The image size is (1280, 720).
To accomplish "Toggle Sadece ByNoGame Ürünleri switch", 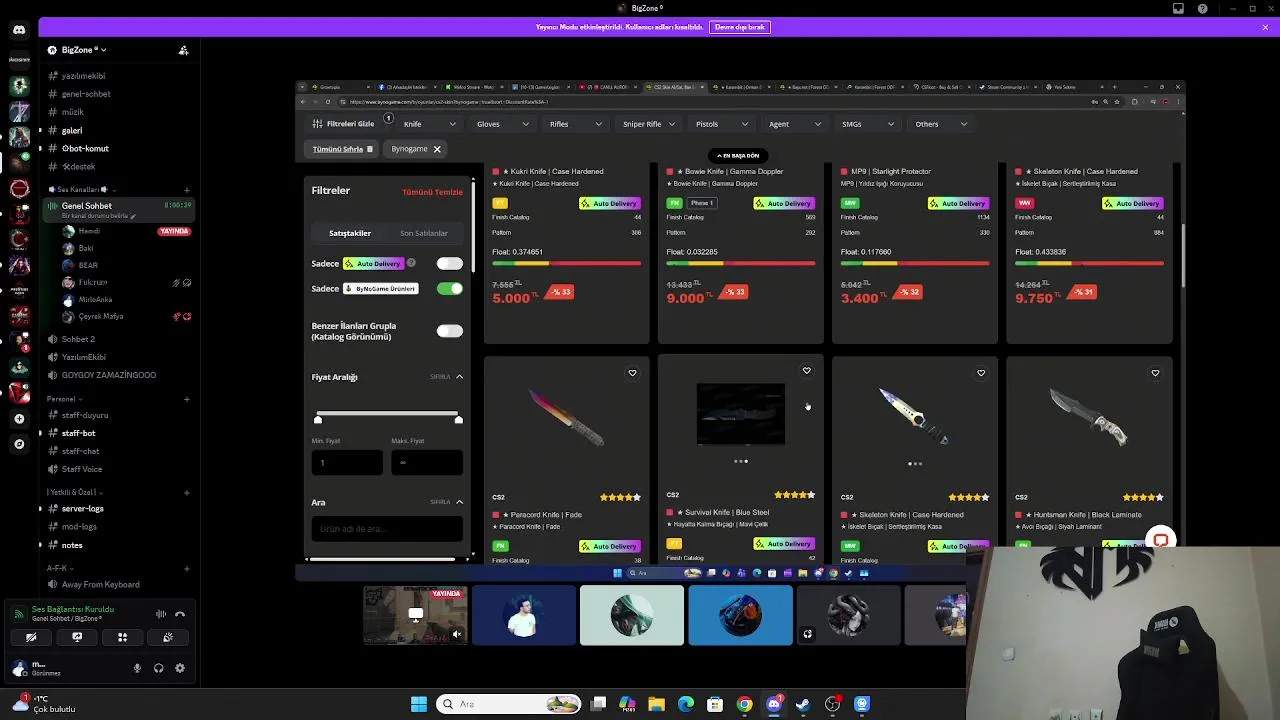I will coord(450,288).
